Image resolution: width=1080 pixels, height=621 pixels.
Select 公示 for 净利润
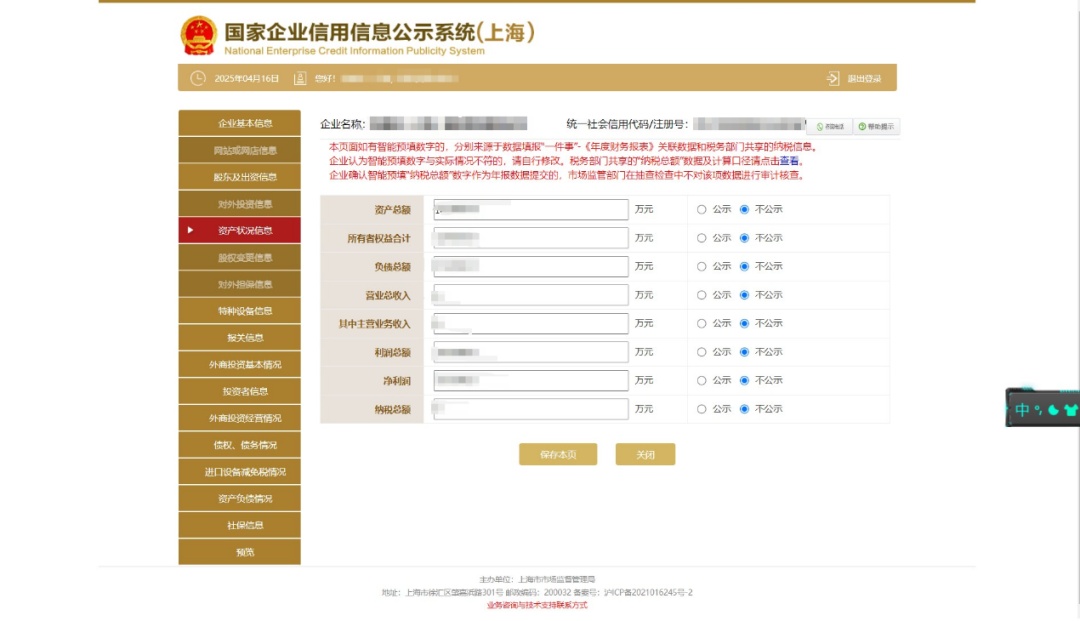click(701, 381)
